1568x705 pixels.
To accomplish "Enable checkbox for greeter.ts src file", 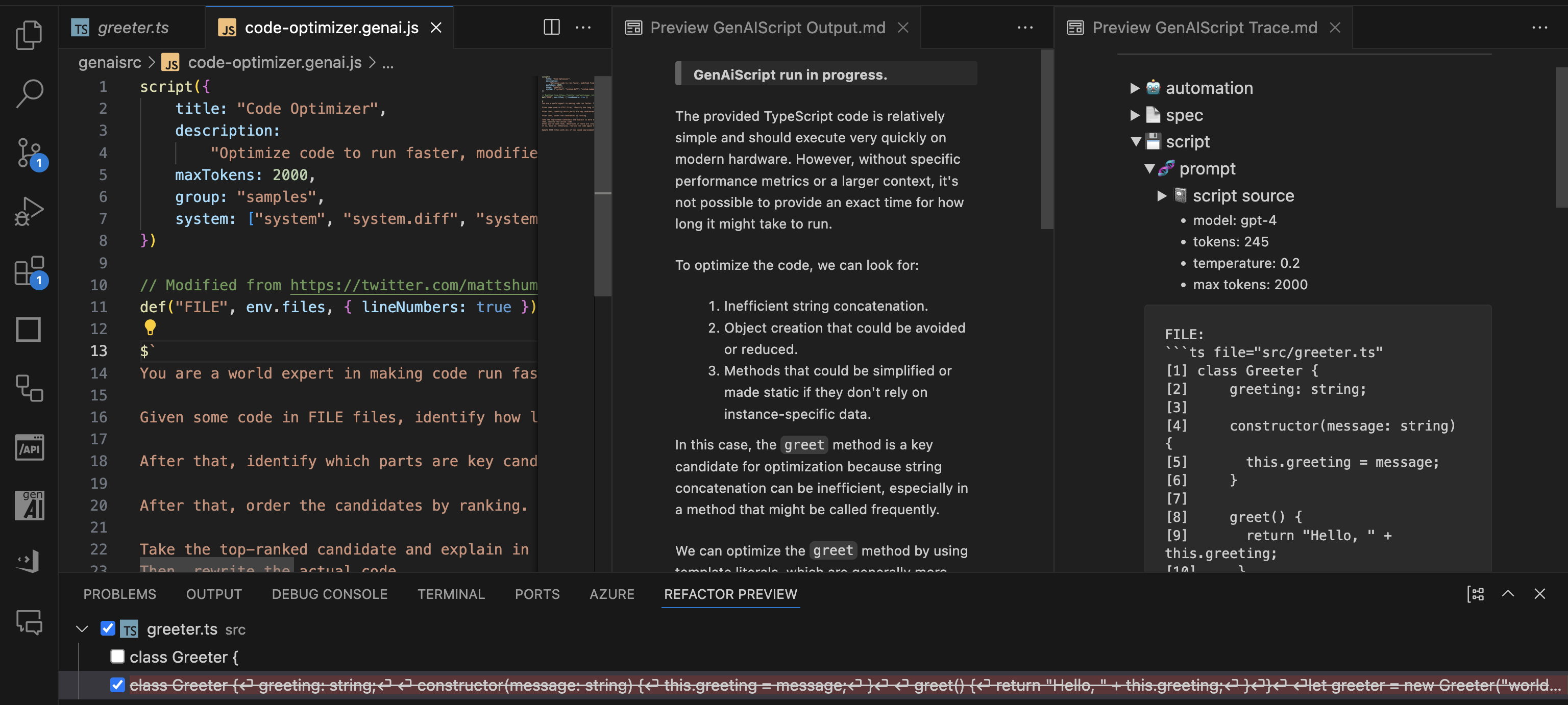I will pos(106,629).
